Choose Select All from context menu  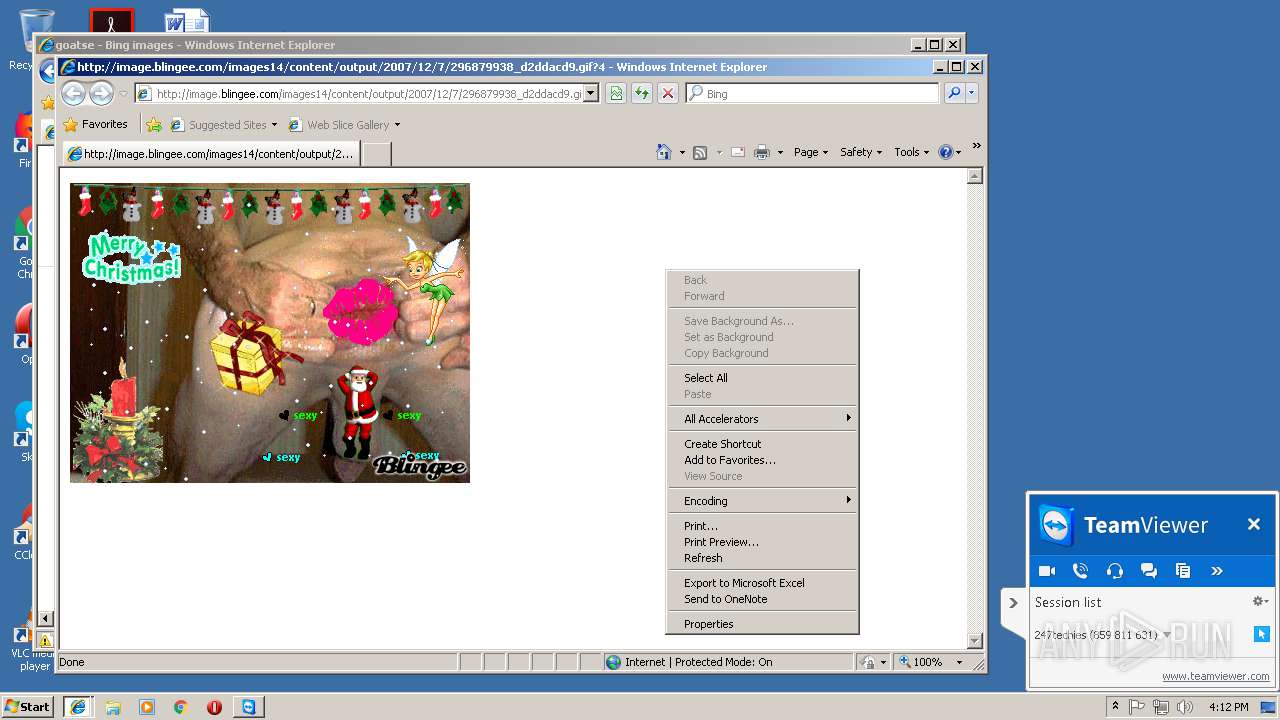pos(762,378)
